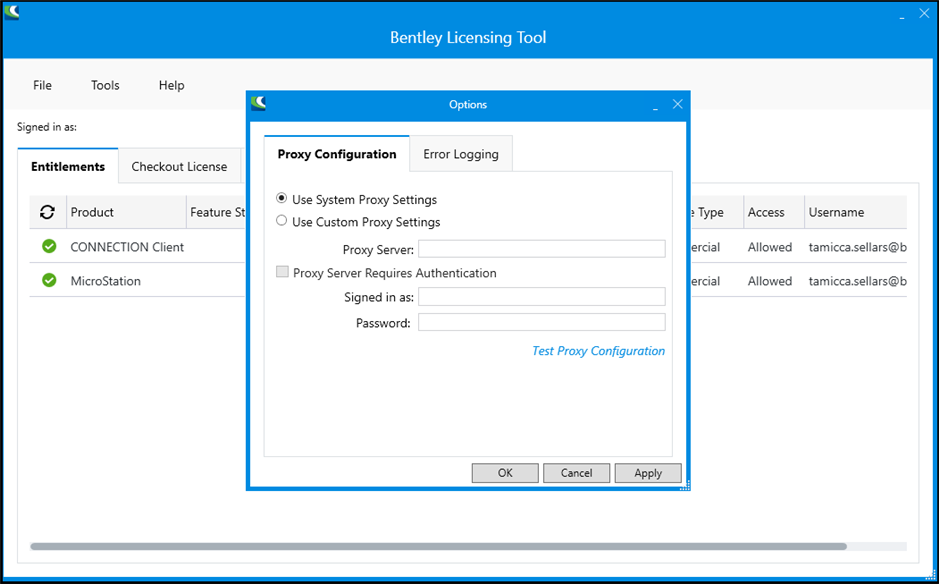
Task: Refresh the entitlements list
Action: point(47,212)
